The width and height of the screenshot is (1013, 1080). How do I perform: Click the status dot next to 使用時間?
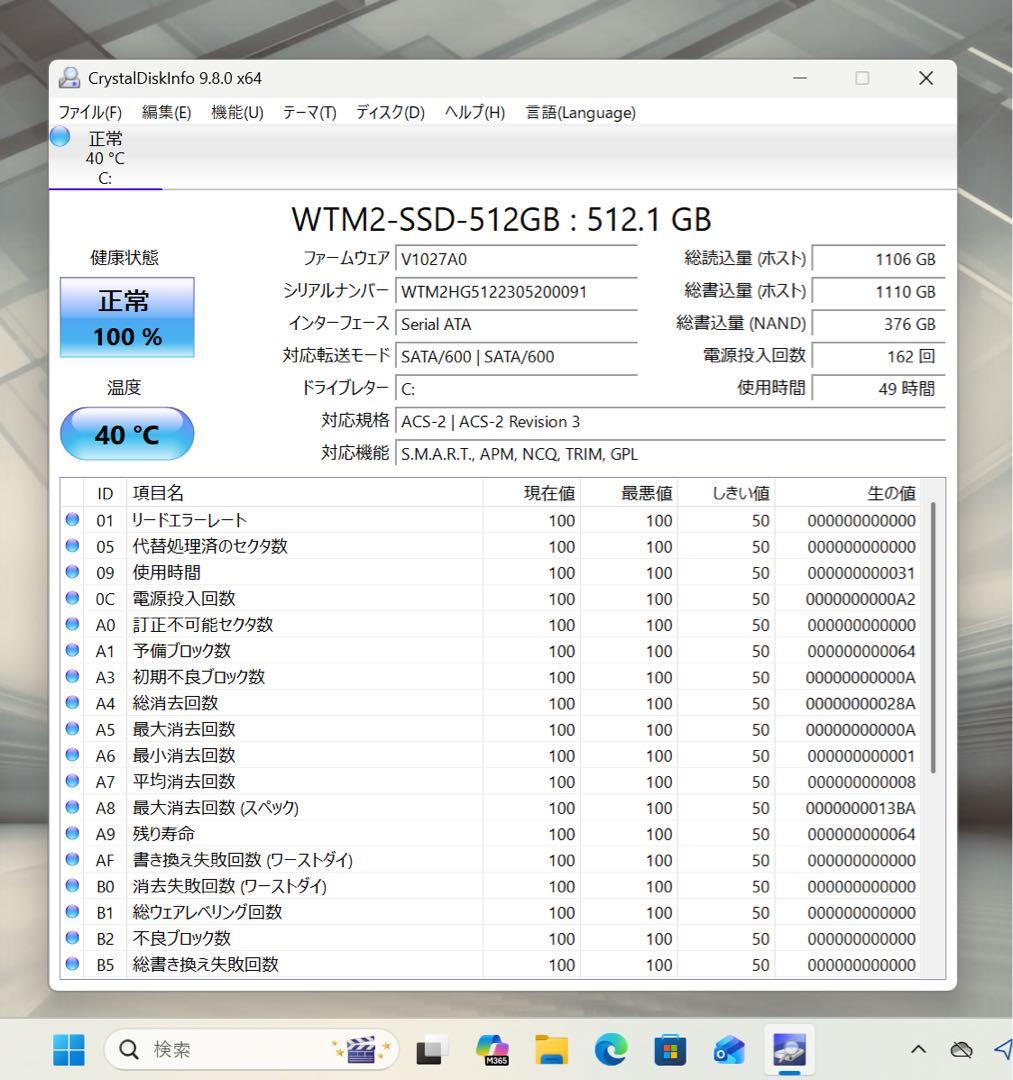pos(72,571)
